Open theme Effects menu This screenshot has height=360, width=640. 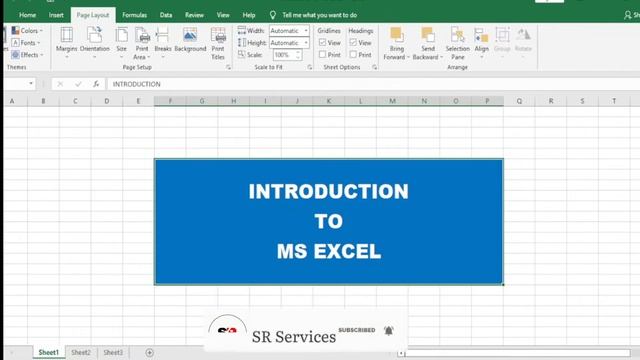coord(27,55)
